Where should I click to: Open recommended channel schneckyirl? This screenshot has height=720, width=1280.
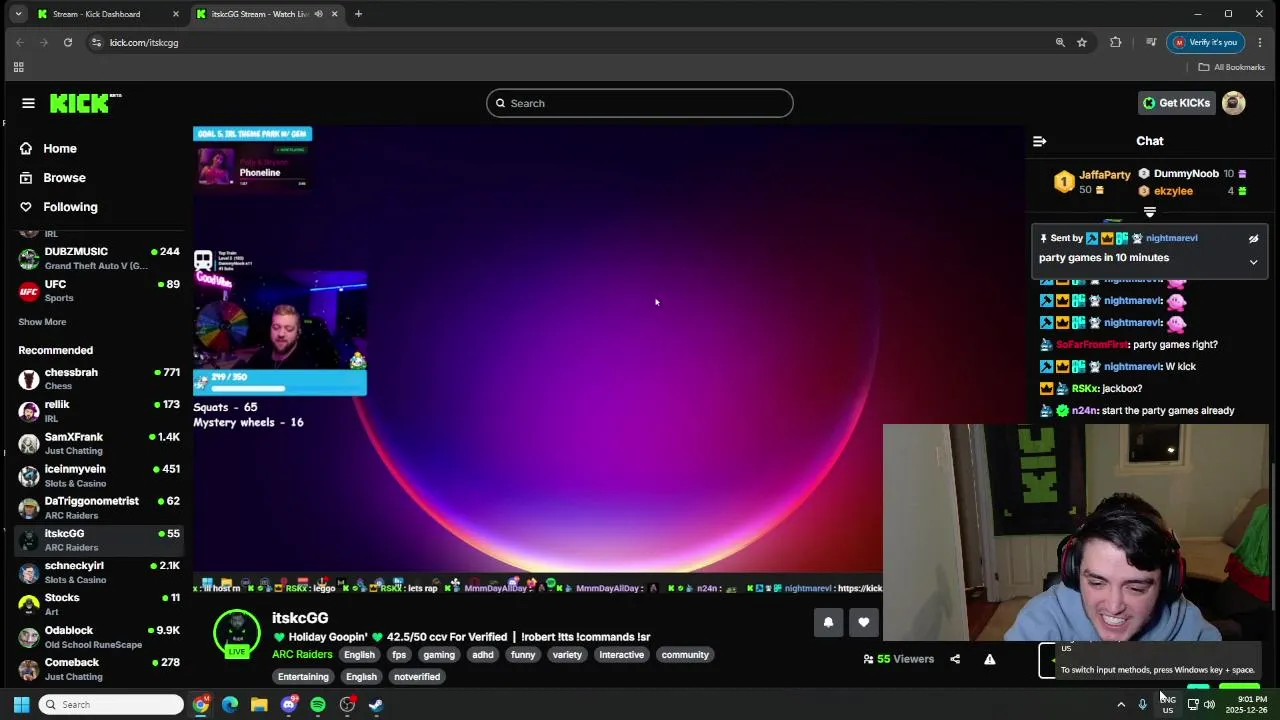[98, 572]
